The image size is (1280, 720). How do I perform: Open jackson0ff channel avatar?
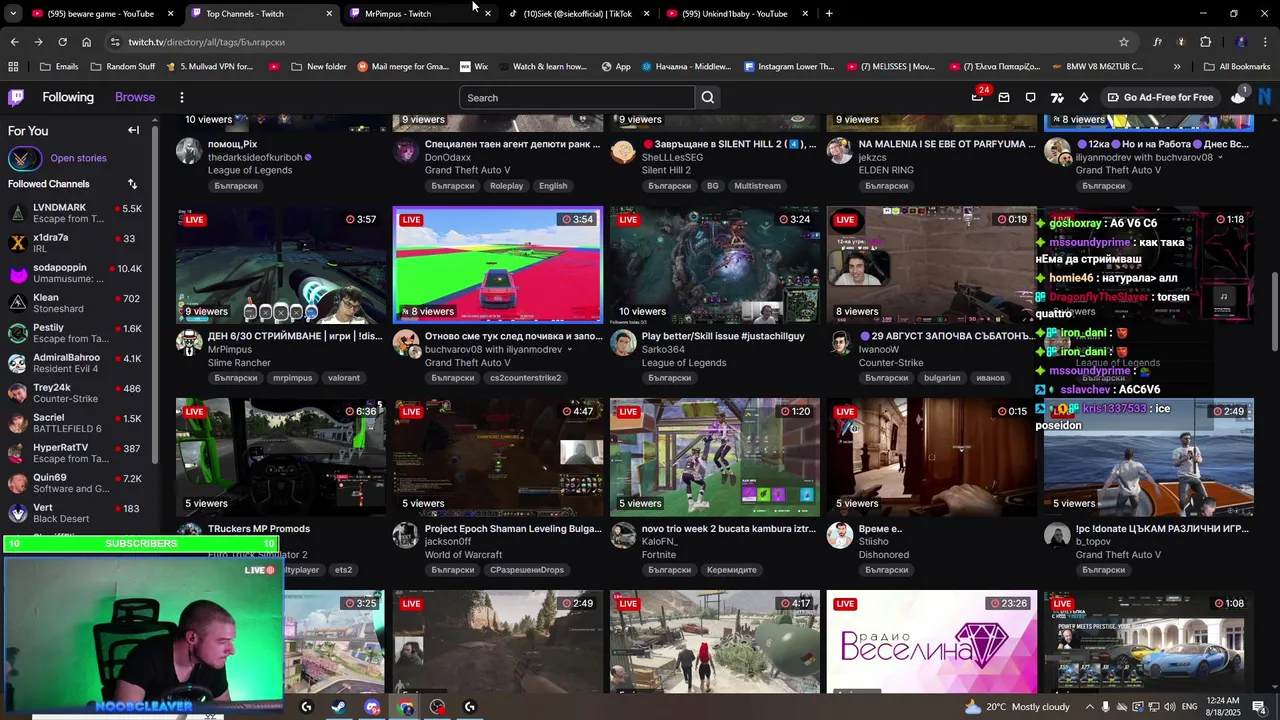[x=406, y=536]
